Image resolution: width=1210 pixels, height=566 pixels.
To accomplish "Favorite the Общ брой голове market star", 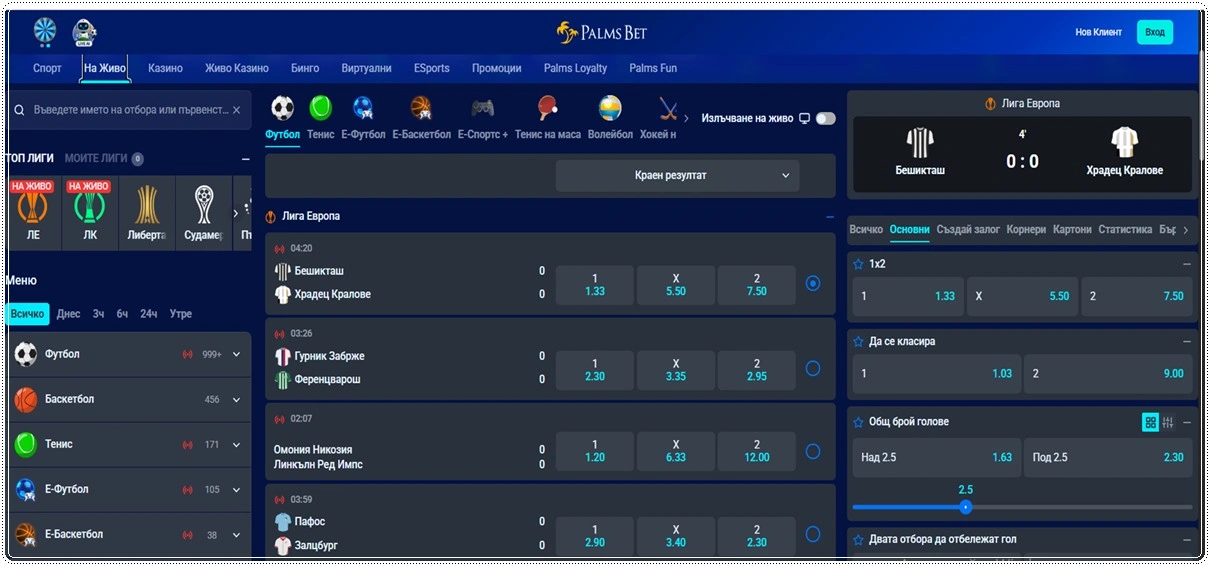I will point(857,422).
